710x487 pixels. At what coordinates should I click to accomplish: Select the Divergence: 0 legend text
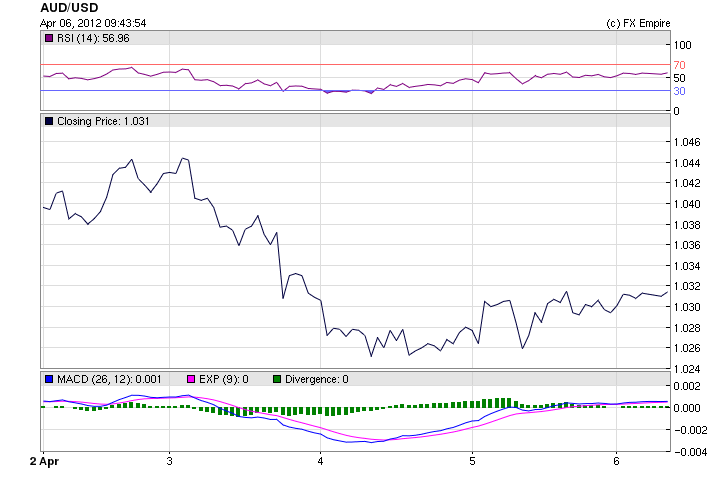(x=312, y=379)
